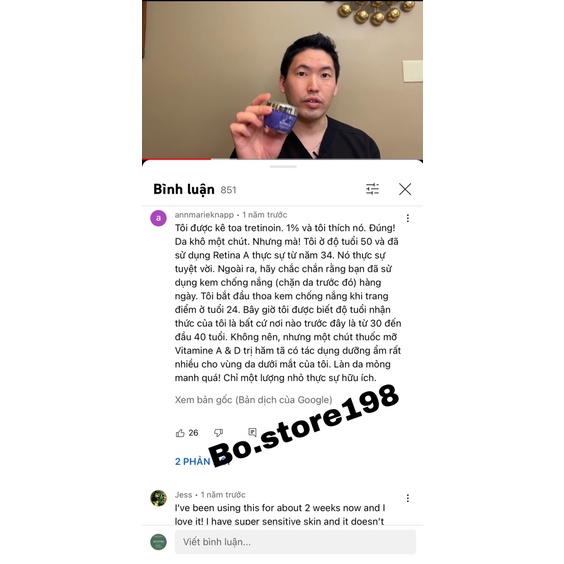Open Jess's profile picture

click(158, 498)
